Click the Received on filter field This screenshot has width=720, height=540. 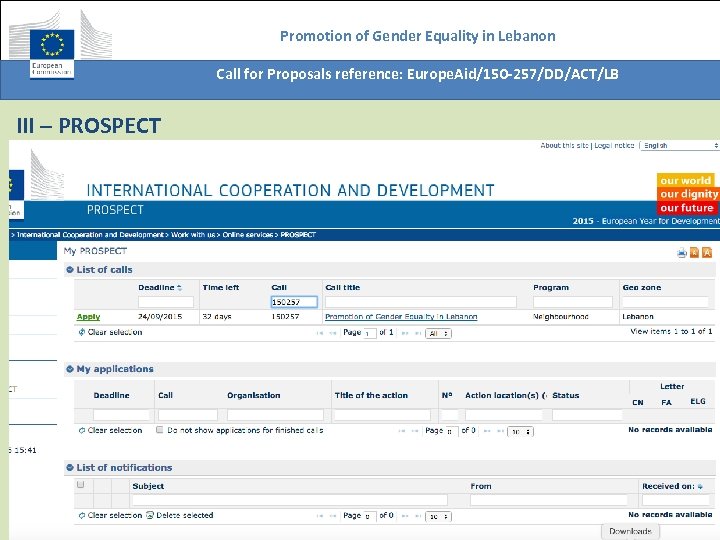(x=676, y=500)
